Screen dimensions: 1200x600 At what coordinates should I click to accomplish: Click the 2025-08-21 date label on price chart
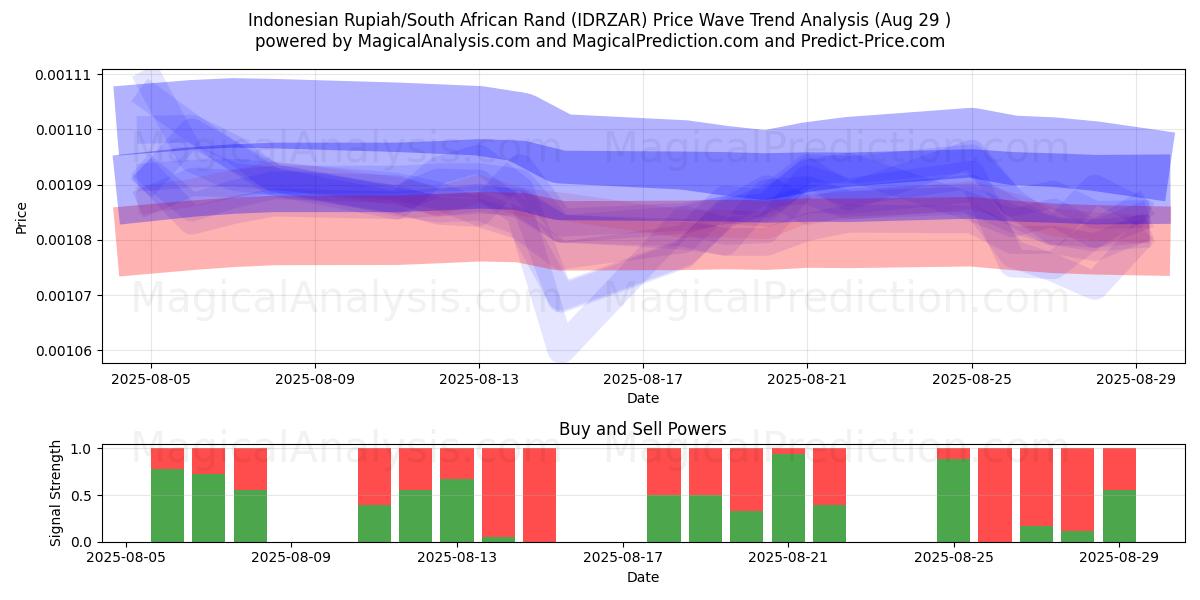pos(807,379)
